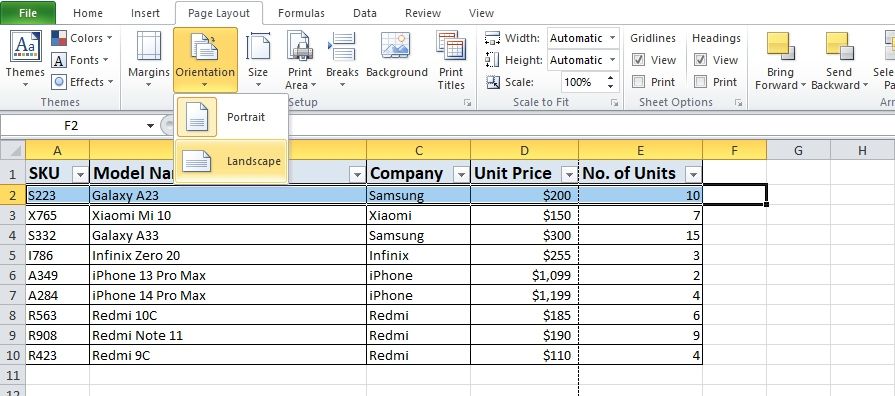Open Scale to Fit dialog launcher
This screenshot has height=396, width=895.
[x=615, y=103]
